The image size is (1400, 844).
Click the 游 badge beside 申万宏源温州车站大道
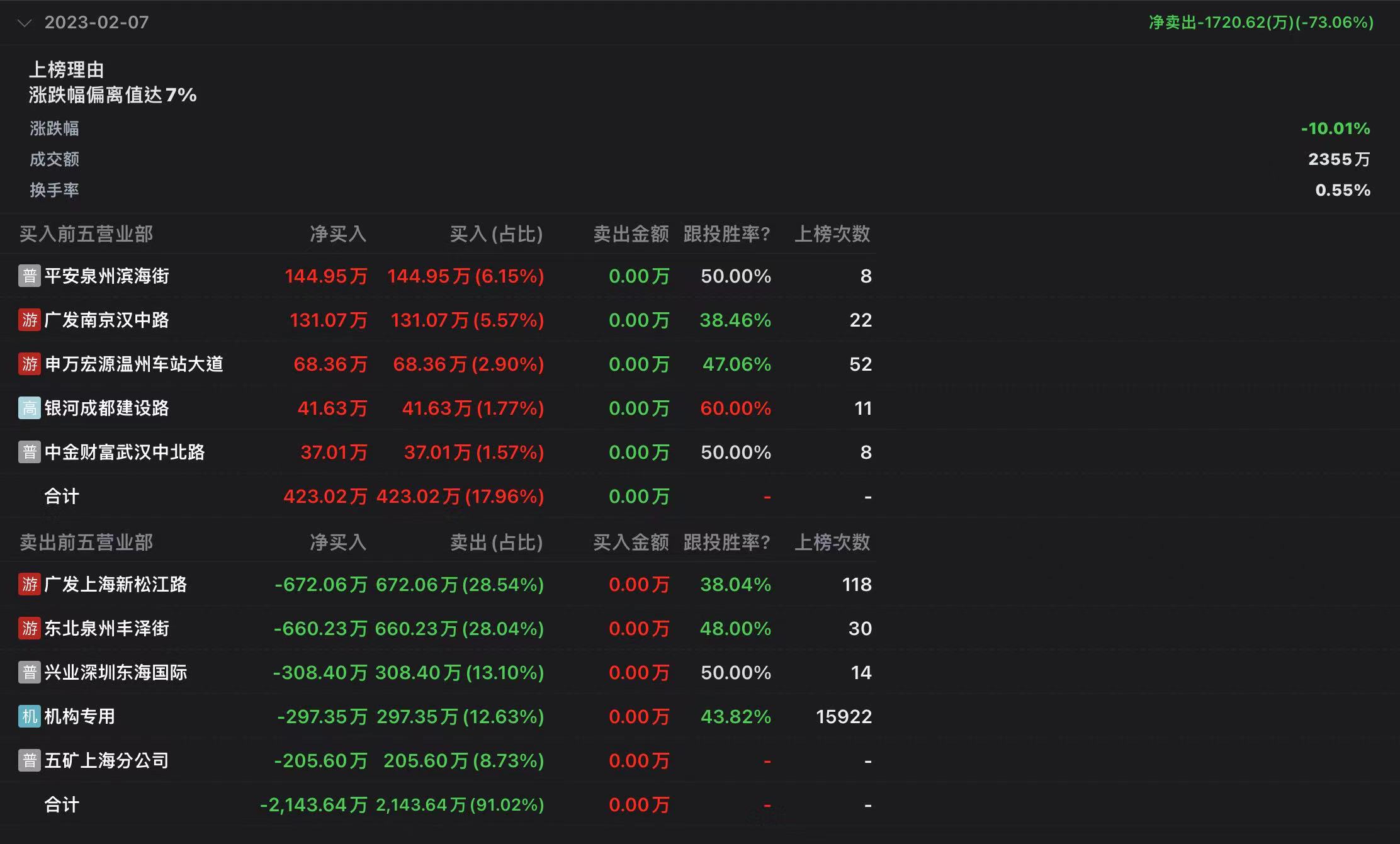pos(30,364)
